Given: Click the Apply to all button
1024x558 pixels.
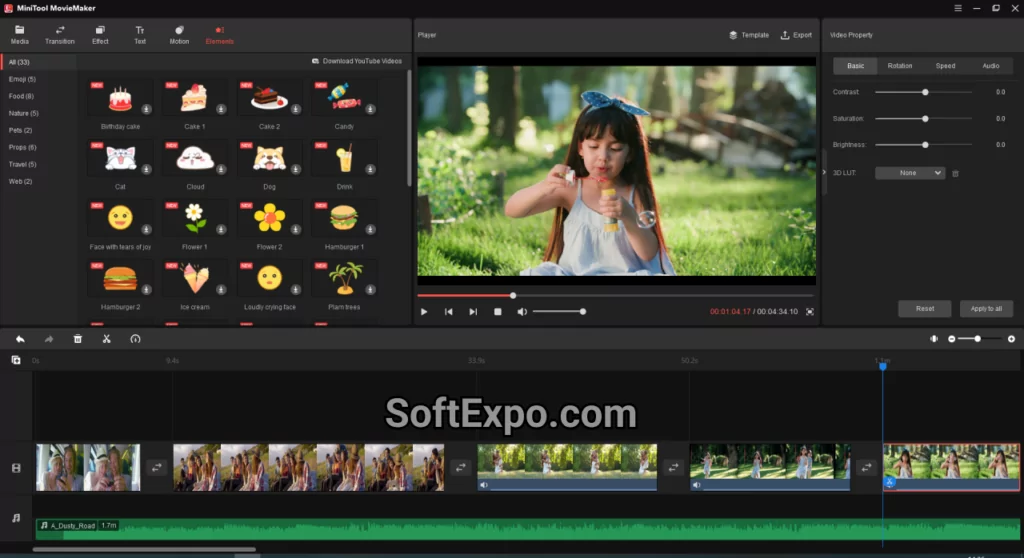Looking at the screenshot, I should click(986, 308).
